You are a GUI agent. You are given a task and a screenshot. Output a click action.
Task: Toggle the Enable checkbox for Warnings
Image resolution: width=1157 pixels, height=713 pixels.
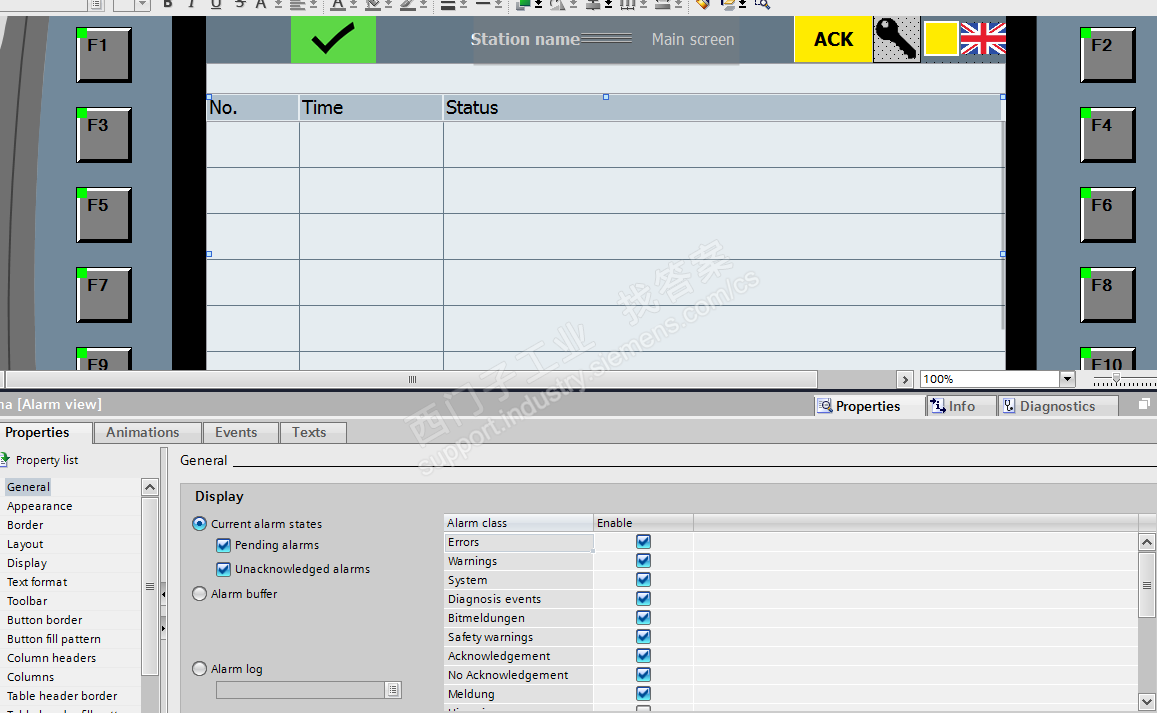(x=643, y=560)
